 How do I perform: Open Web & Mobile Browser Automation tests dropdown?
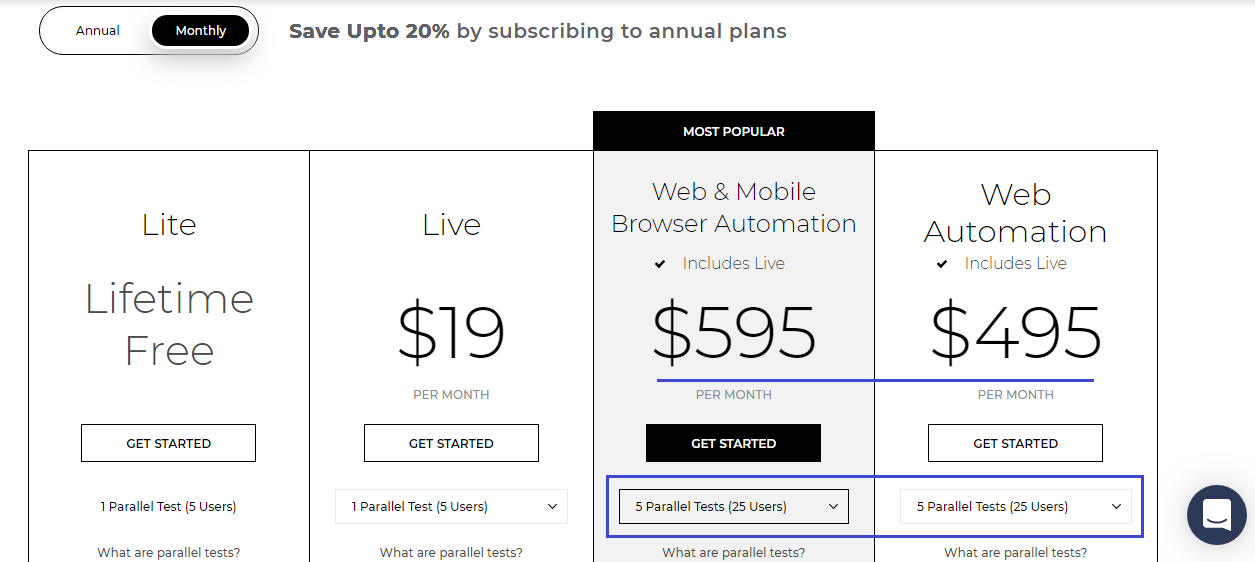coord(733,507)
